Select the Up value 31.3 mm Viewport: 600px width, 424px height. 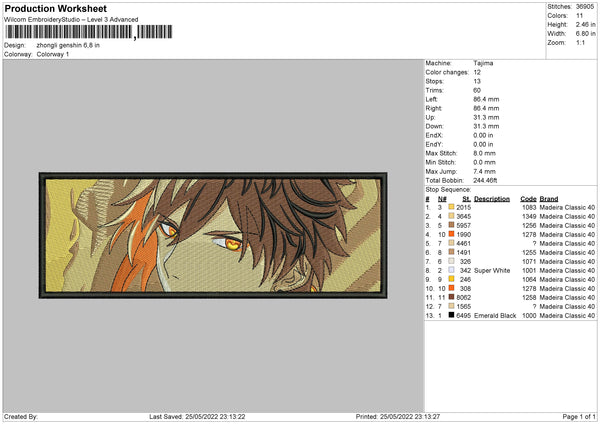486,117
